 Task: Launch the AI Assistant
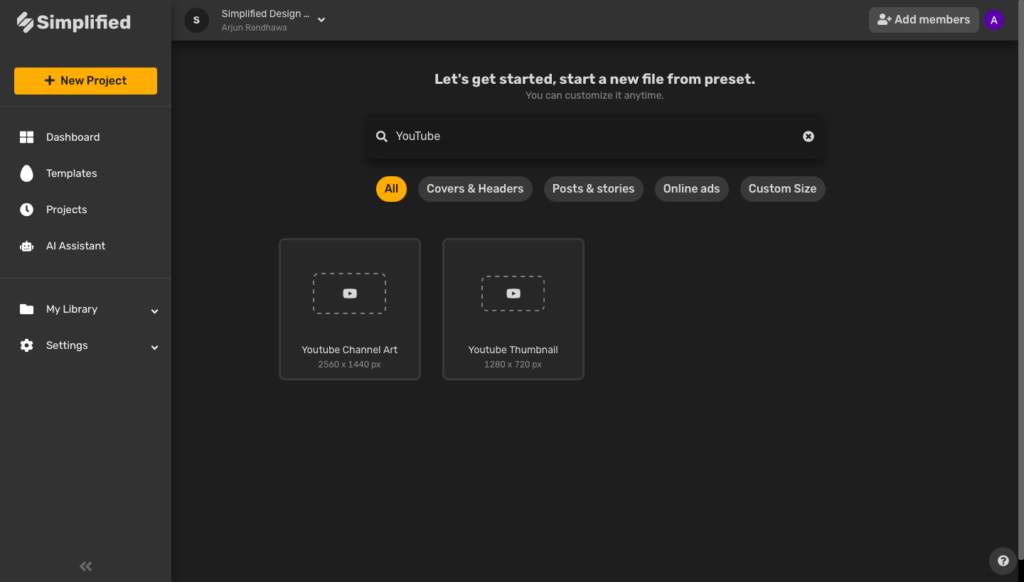76,246
